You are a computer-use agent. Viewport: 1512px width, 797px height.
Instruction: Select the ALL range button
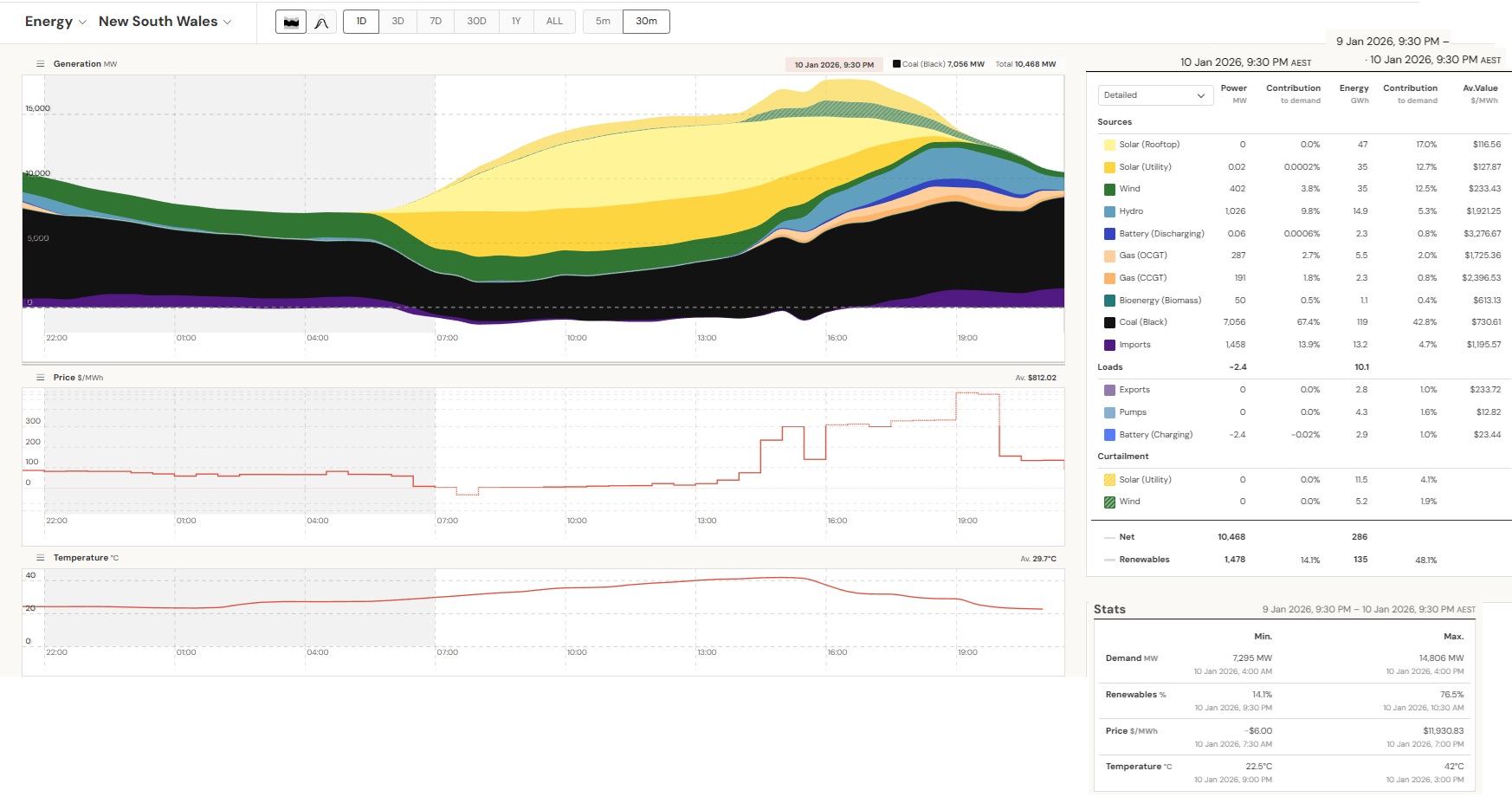554,22
